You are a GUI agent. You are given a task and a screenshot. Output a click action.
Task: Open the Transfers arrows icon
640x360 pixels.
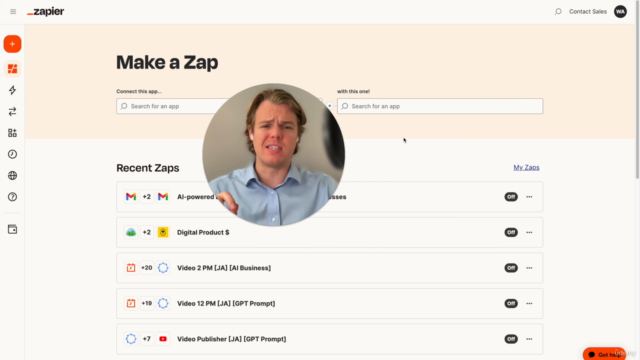pyautogui.click(x=12, y=111)
